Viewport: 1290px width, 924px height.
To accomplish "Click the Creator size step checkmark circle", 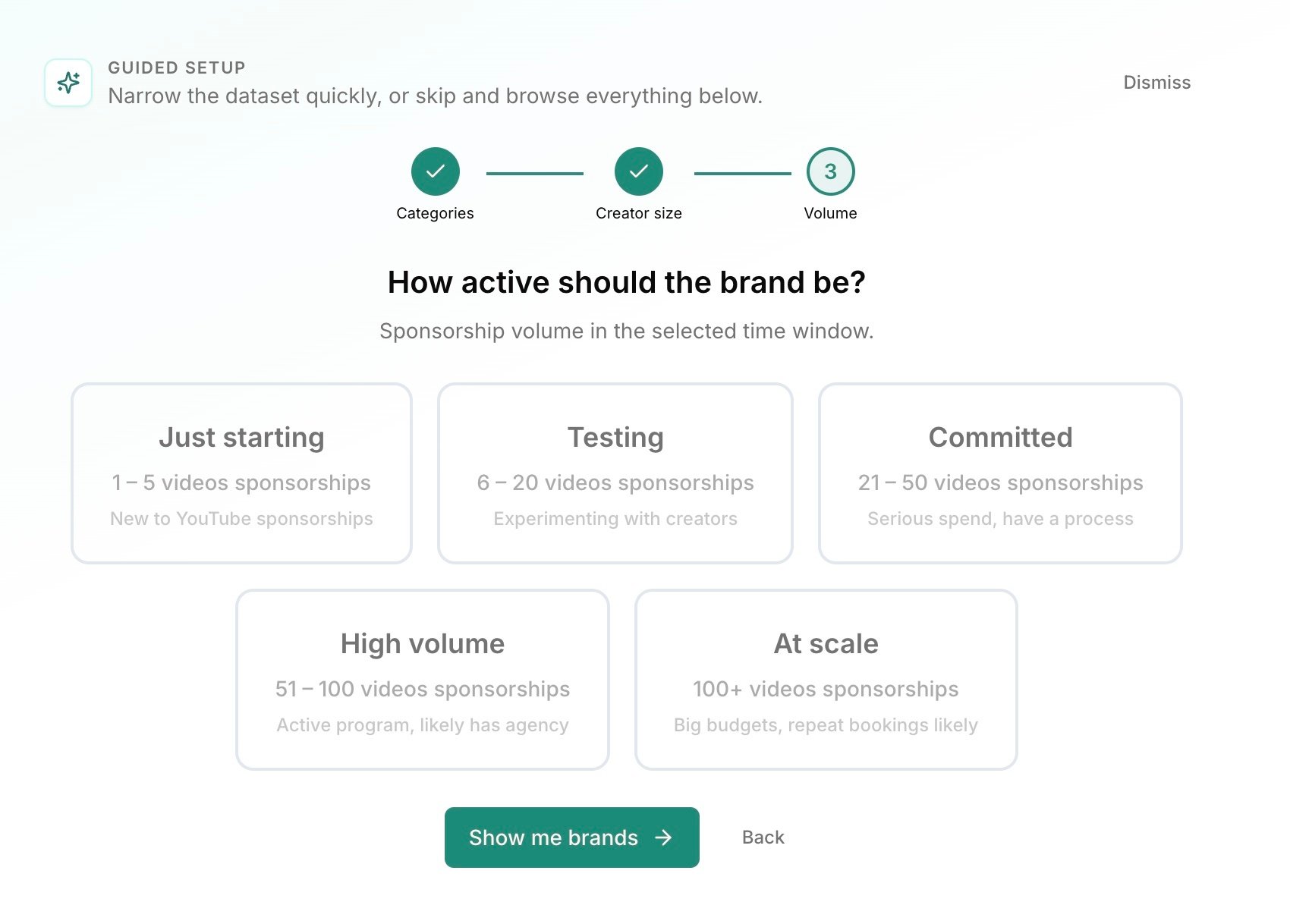I will (x=639, y=171).
